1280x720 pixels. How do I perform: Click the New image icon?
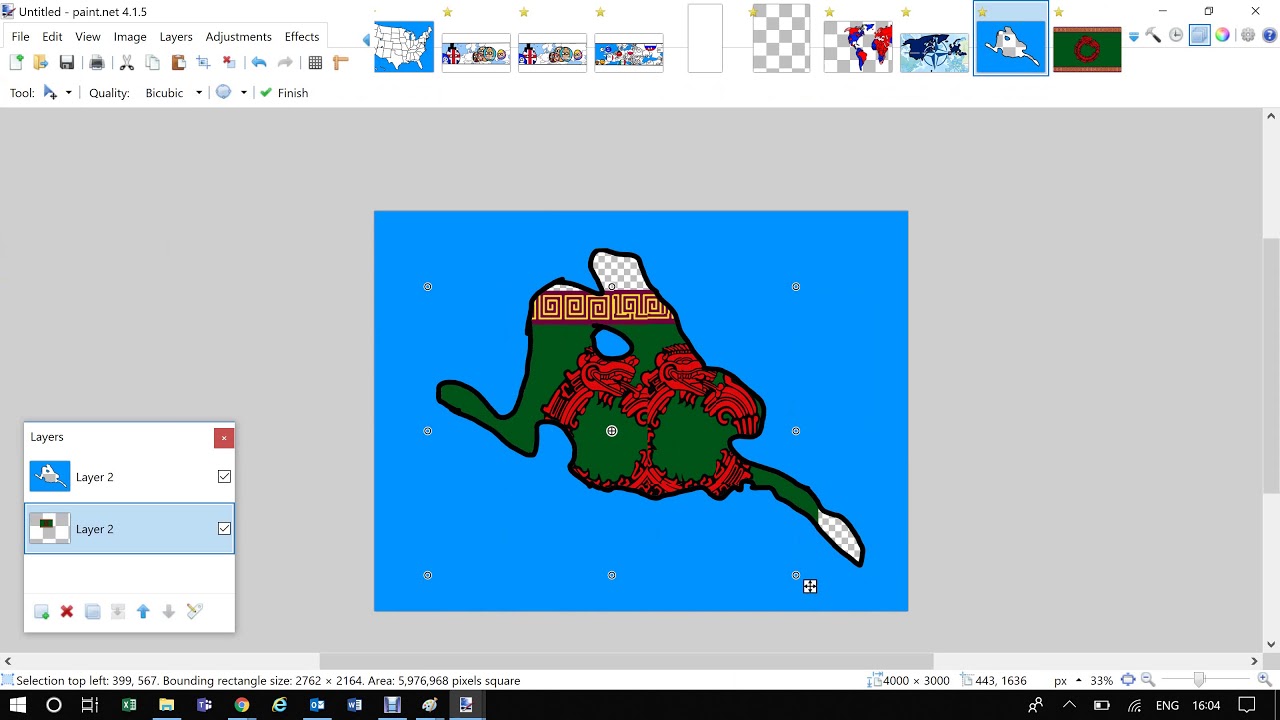(x=16, y=63)
